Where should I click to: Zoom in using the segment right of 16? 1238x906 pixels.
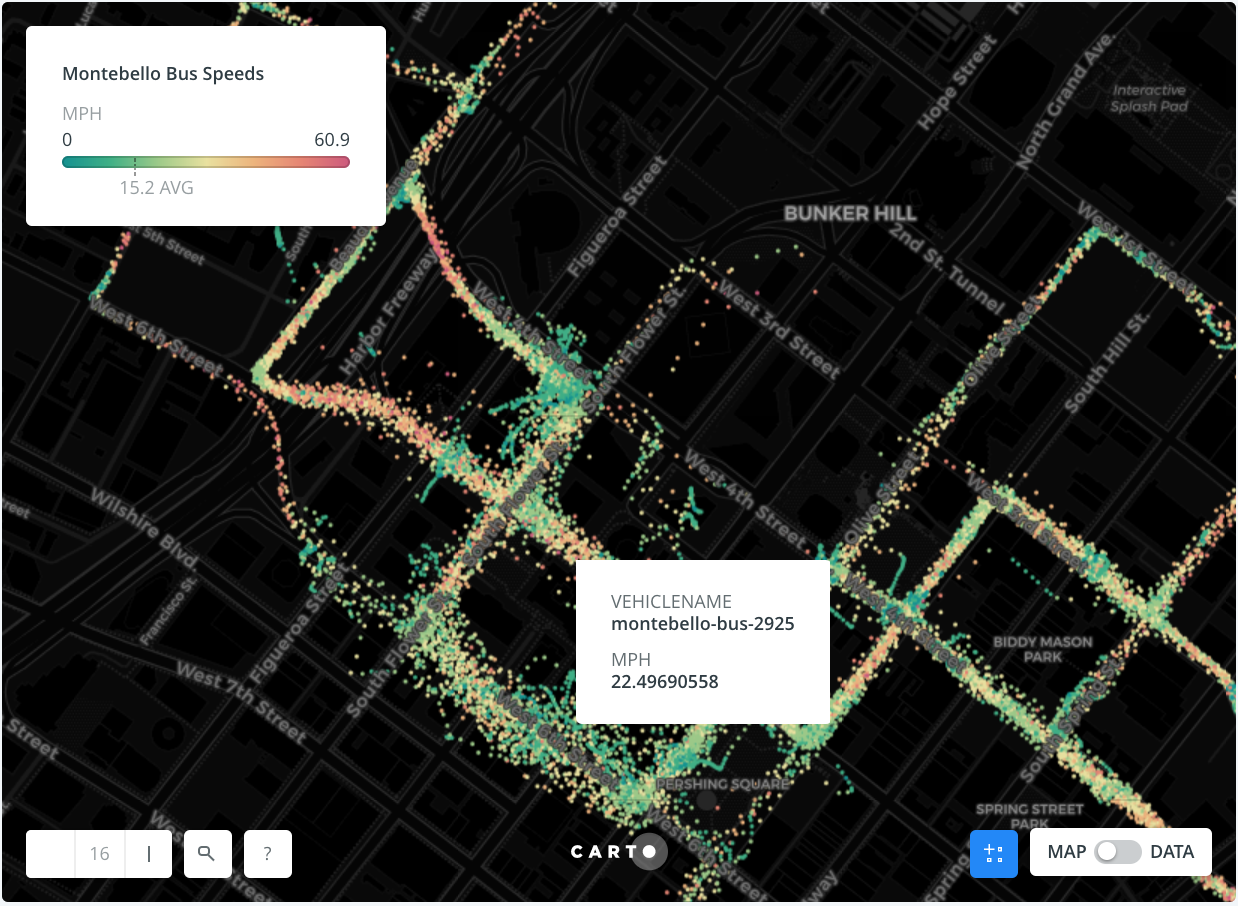148,854
